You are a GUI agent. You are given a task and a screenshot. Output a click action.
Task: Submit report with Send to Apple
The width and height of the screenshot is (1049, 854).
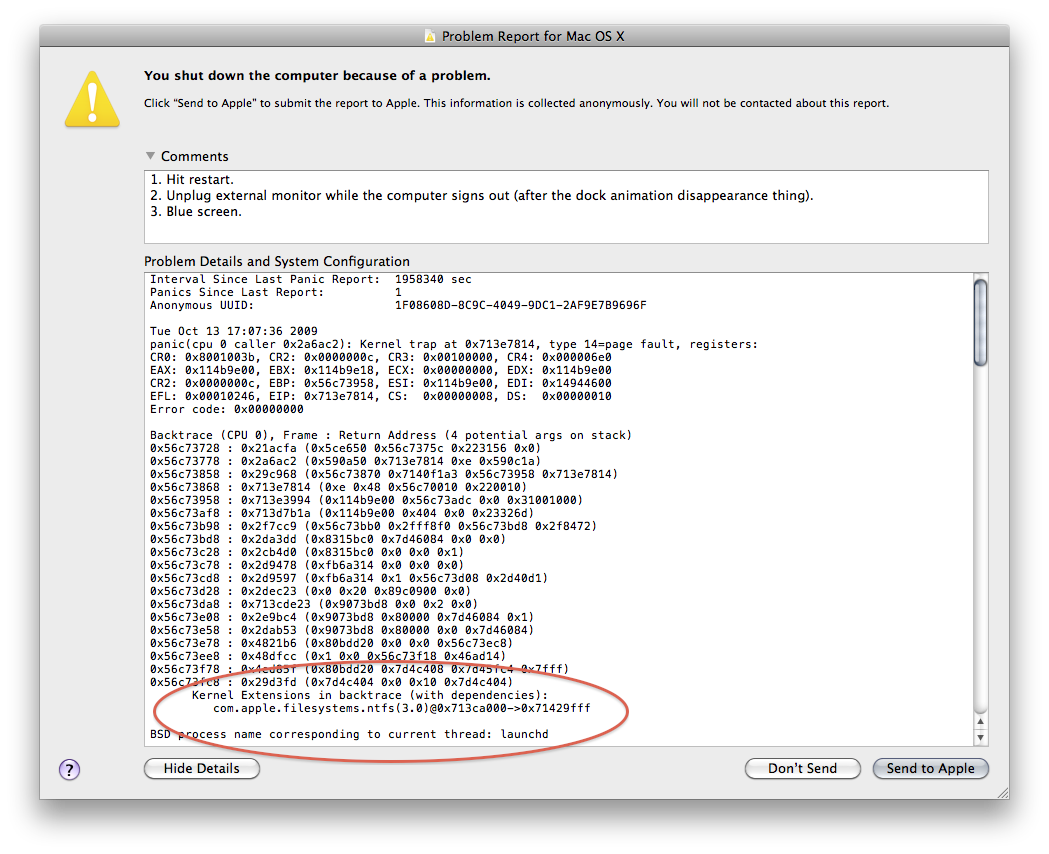click(x=930, y=768)
